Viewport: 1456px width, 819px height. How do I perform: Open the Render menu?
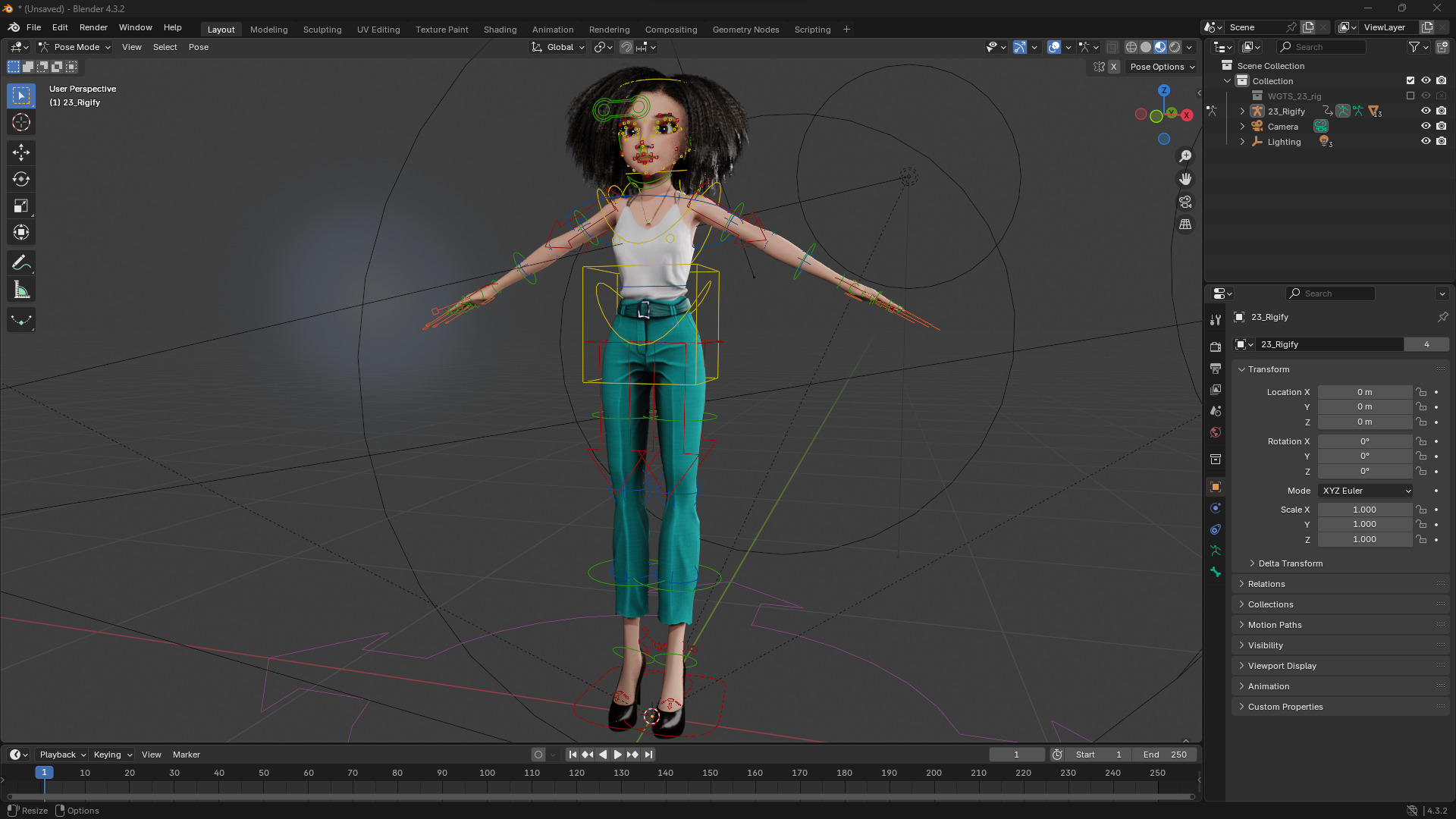pos(93,27)
